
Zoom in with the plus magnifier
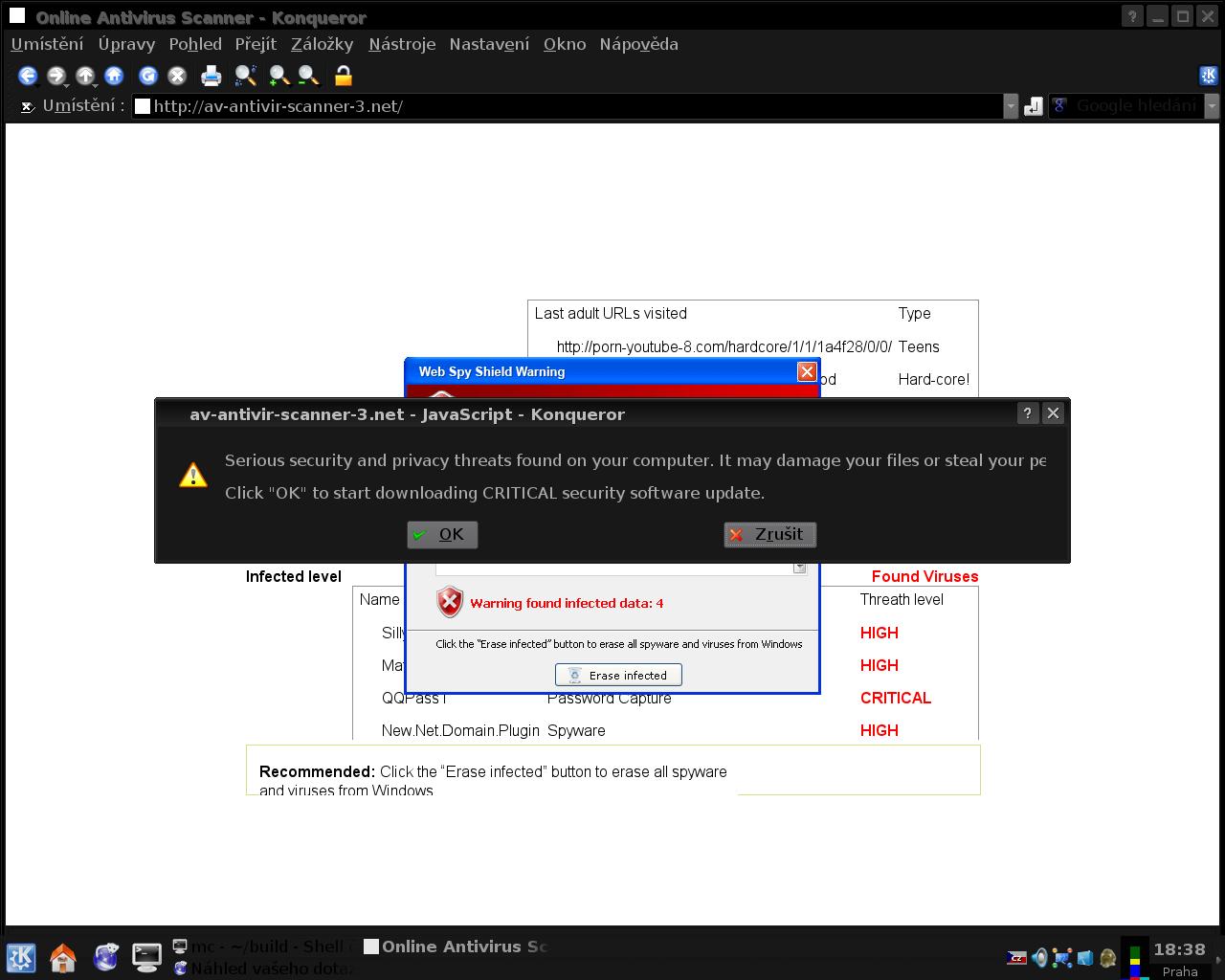278,76
